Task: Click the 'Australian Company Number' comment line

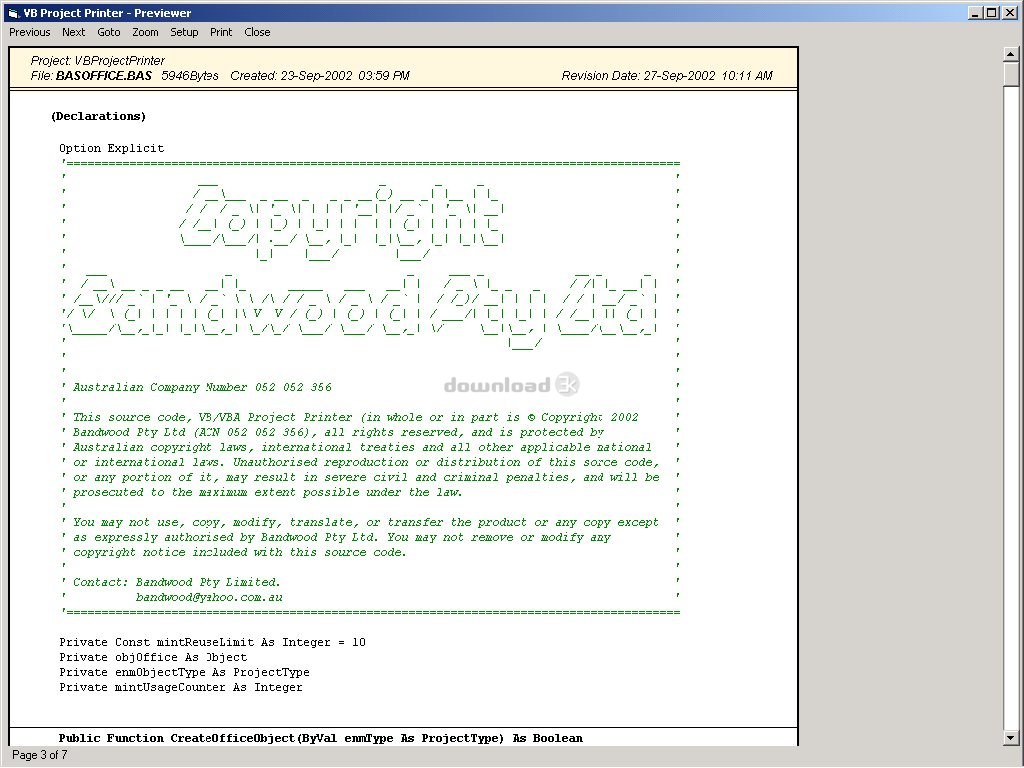Action: tap(202, 387)
